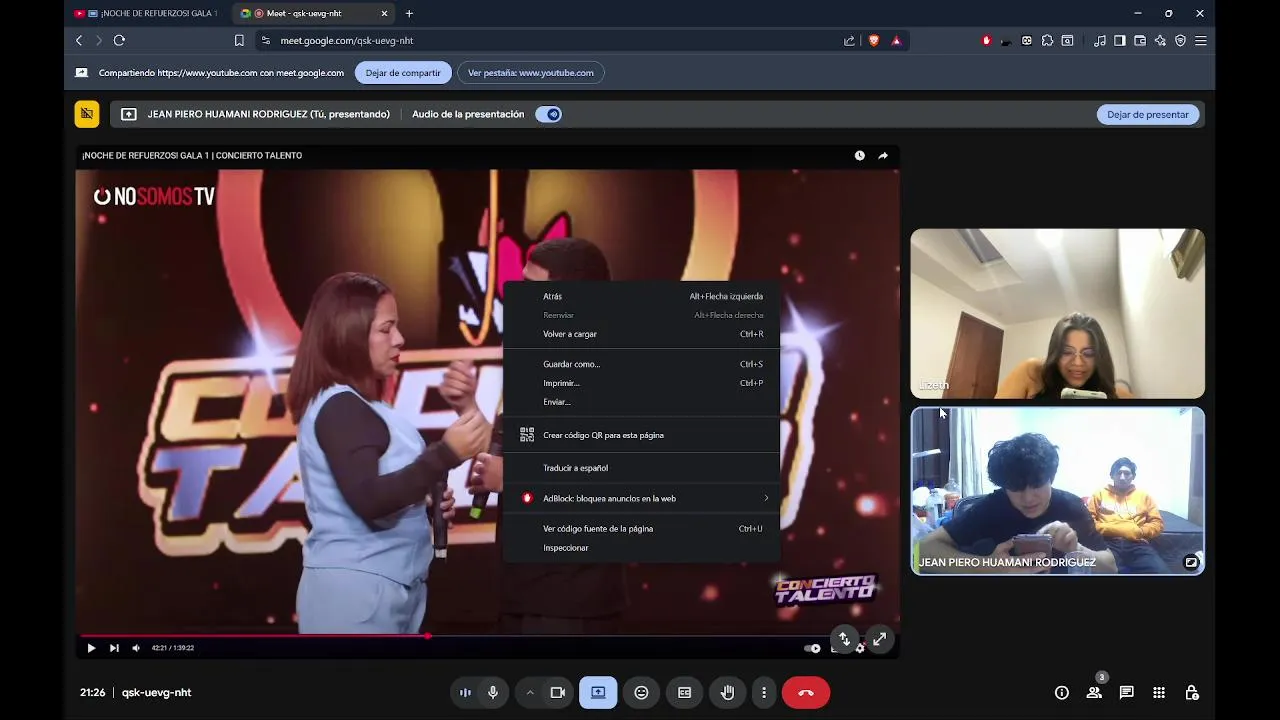Choose Imprimir... in context menu
The height and width of the screenshot is (720, 1280).
tap(641, 383)
